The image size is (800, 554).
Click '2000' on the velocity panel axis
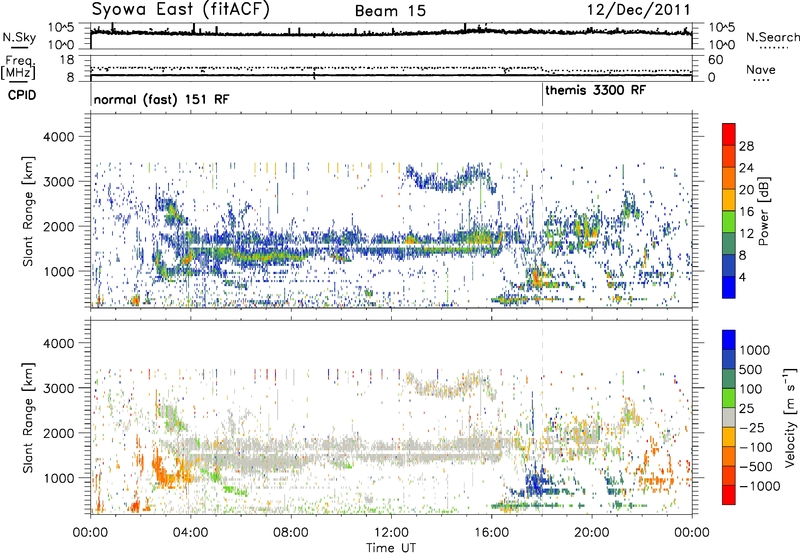point(58,433)
